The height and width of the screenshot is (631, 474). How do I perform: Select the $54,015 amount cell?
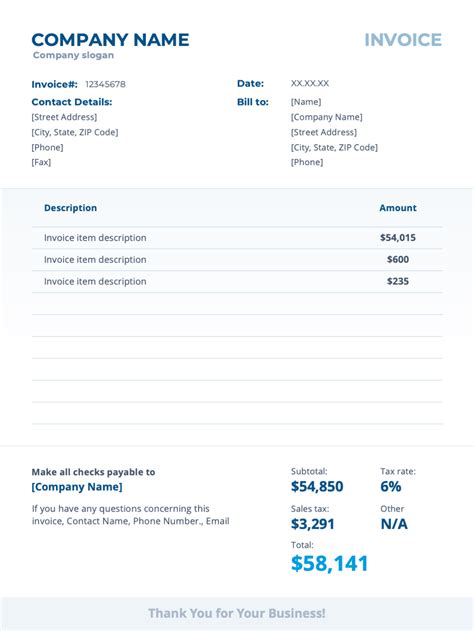(x=398, y=237)
